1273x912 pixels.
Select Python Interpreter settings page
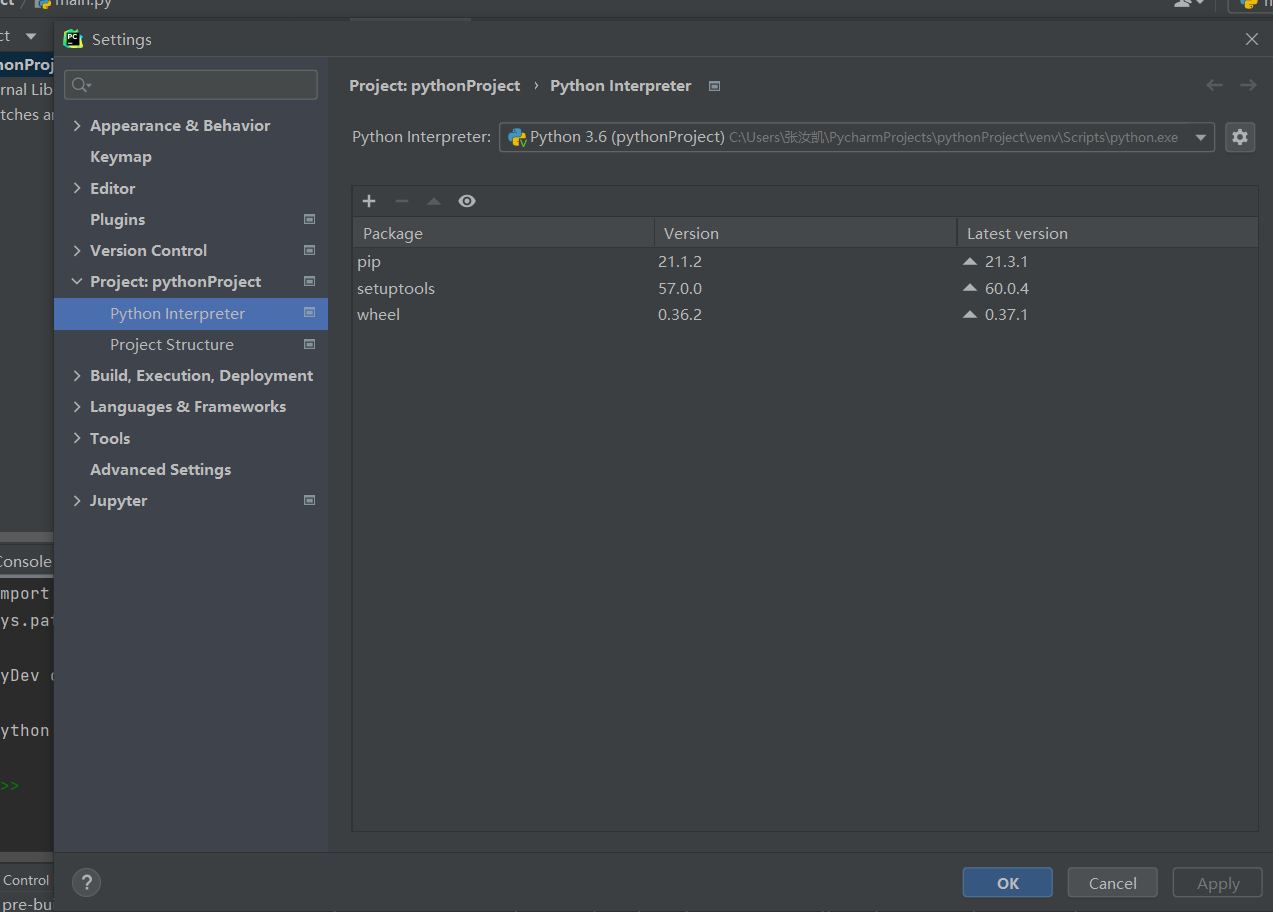191,313
